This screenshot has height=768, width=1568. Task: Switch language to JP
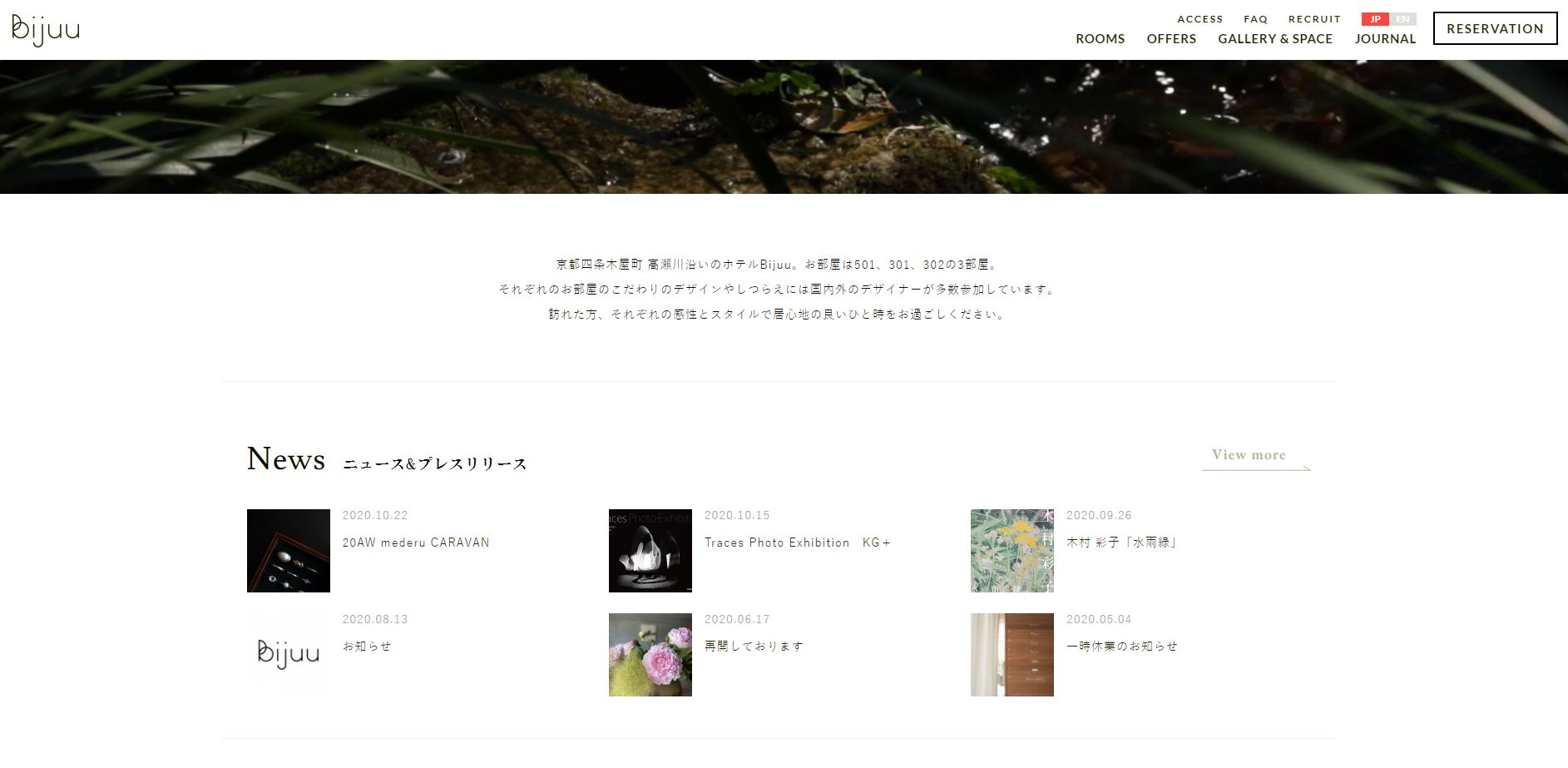pyautogui.click(x=1375, y=19)
